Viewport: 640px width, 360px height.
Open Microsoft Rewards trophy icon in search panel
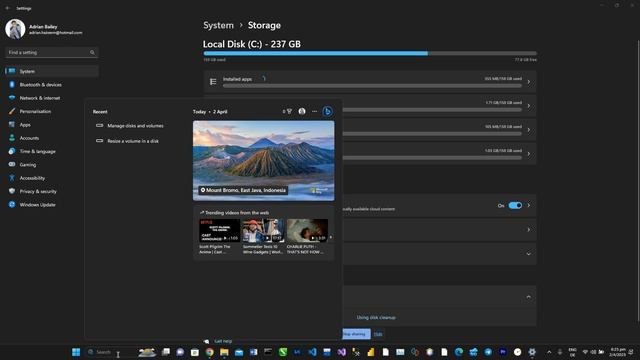(289, 111)
